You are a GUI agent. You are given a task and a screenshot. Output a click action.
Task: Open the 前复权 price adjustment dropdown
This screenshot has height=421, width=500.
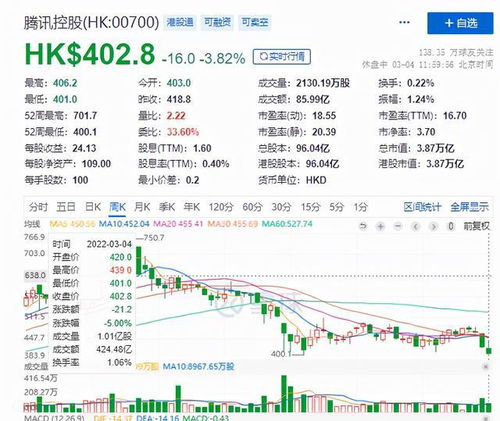click(x=476, y=226)
